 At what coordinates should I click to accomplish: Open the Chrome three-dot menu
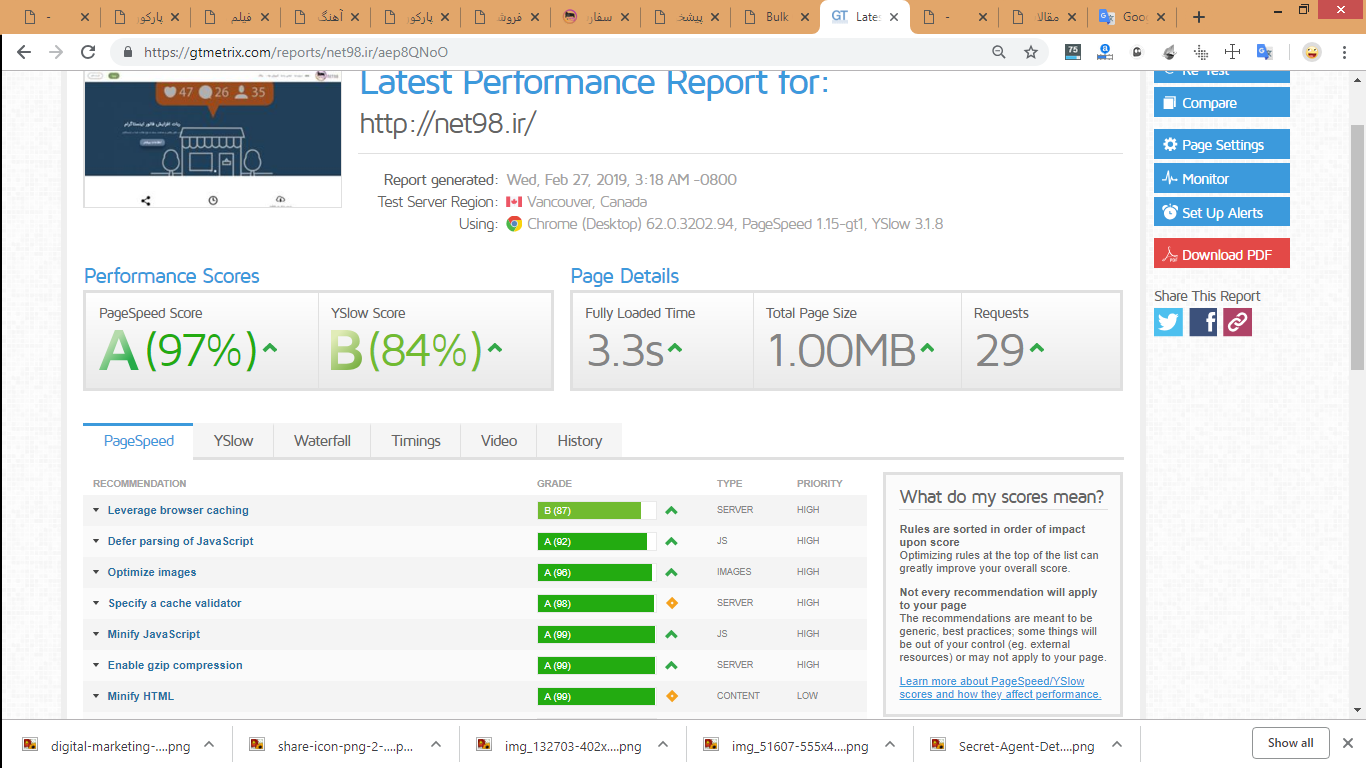pyautogui.click(x=1345, y=52)
